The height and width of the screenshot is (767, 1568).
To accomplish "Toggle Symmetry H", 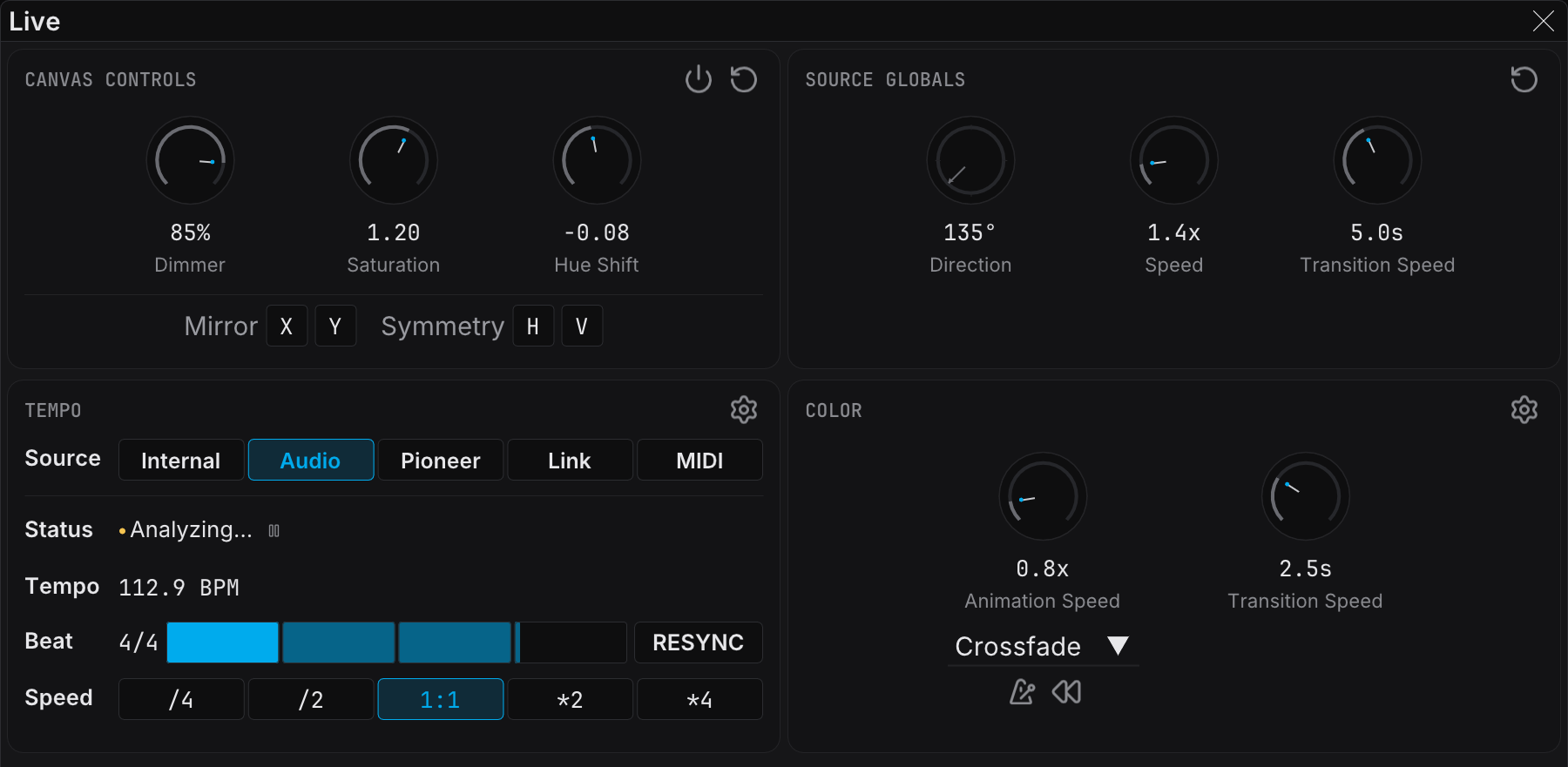I will [533, 326].
